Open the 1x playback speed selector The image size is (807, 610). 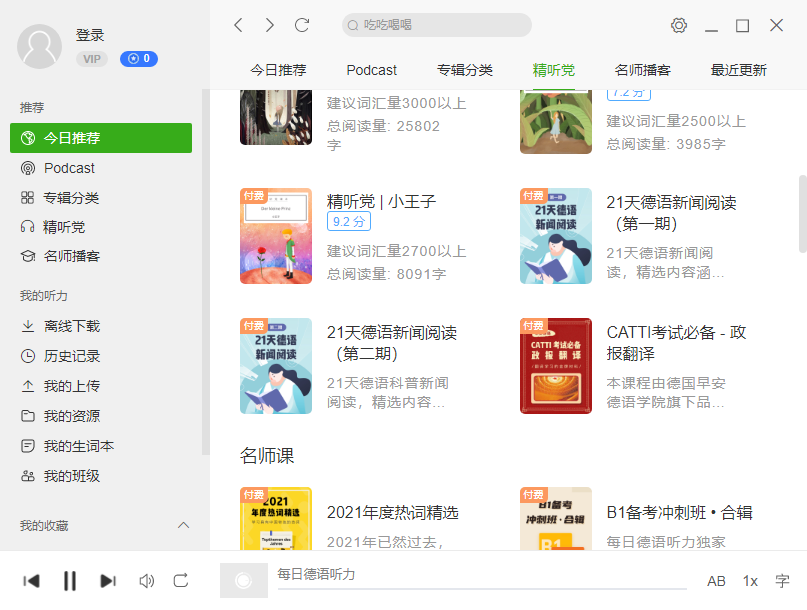click(x=750, y=581)
